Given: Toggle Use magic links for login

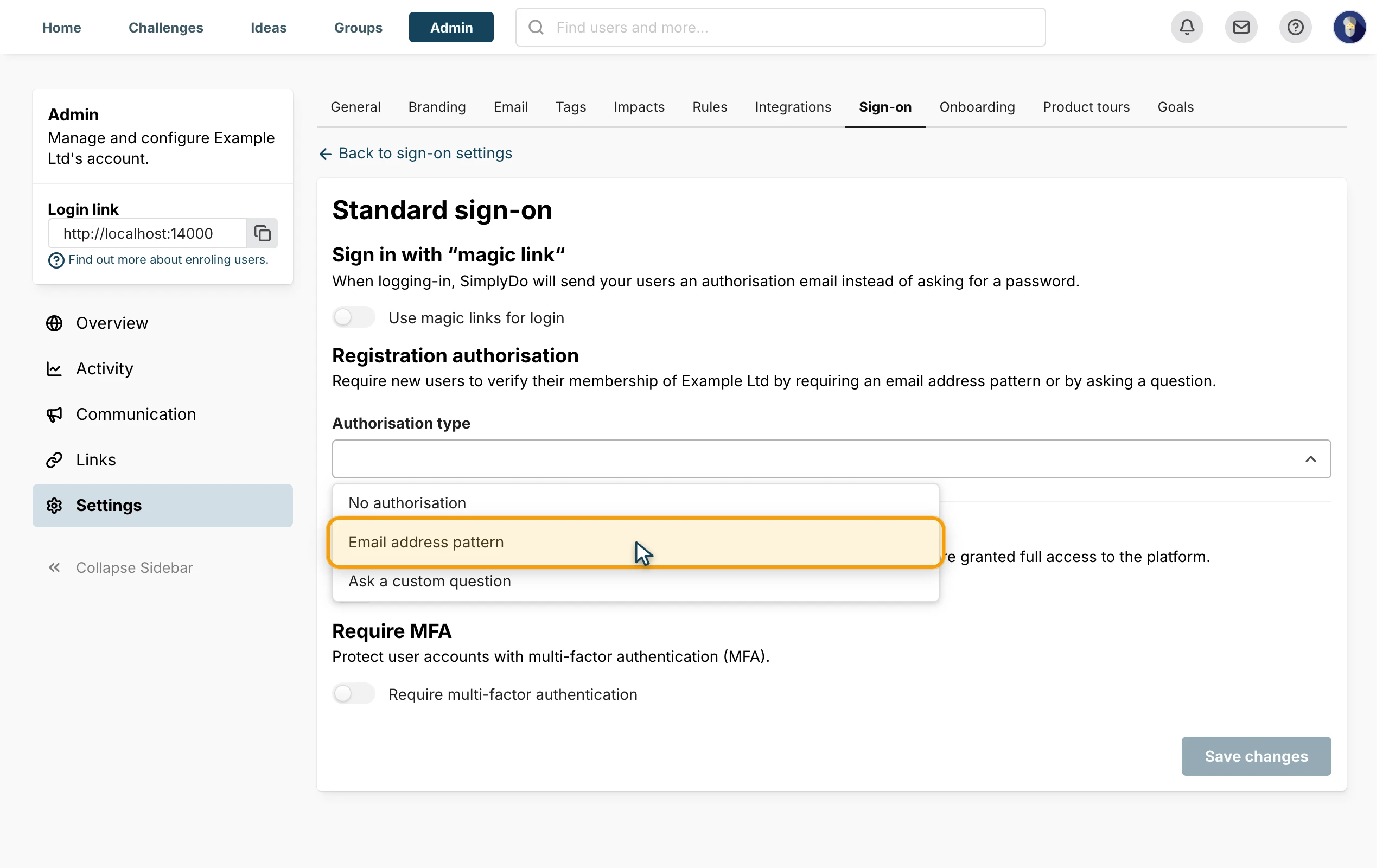Looking at the screenshot, I should click(x=354, y=317).
